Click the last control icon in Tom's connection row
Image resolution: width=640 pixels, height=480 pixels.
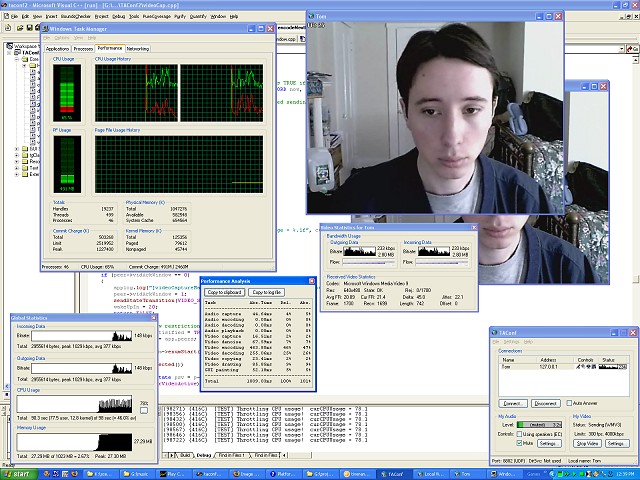pos(594,367)
